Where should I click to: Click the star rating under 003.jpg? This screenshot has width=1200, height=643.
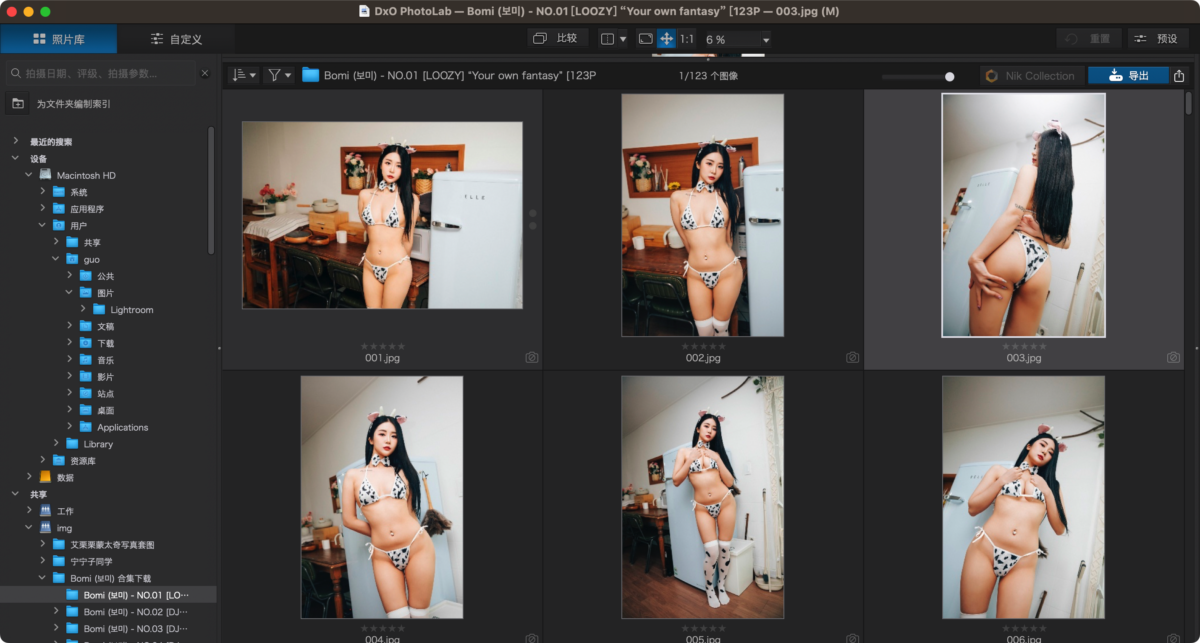[x=1024, y=346]
